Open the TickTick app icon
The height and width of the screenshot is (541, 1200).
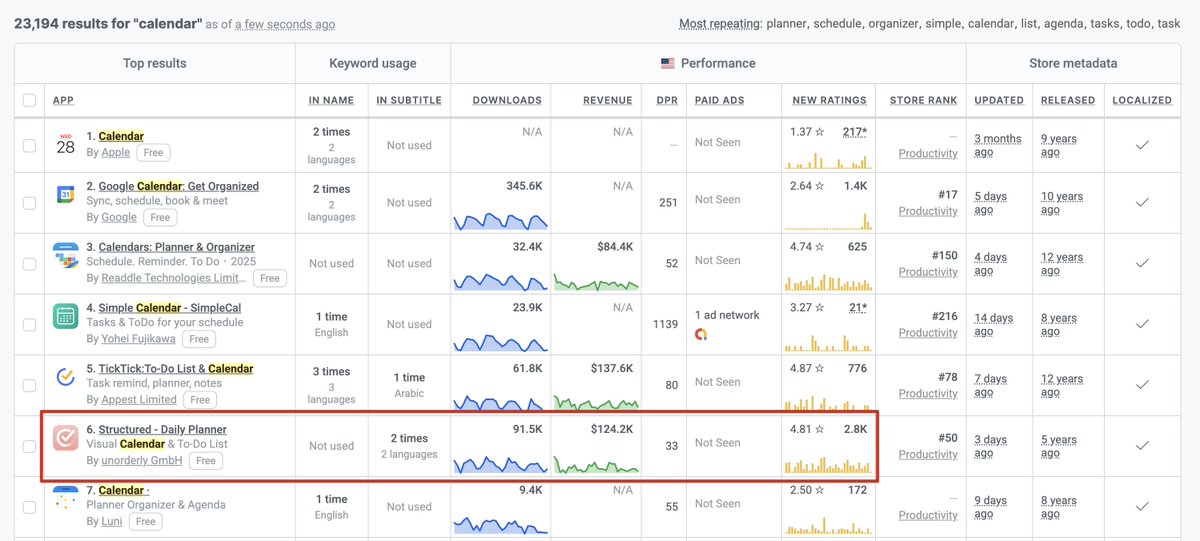(66, 378)
